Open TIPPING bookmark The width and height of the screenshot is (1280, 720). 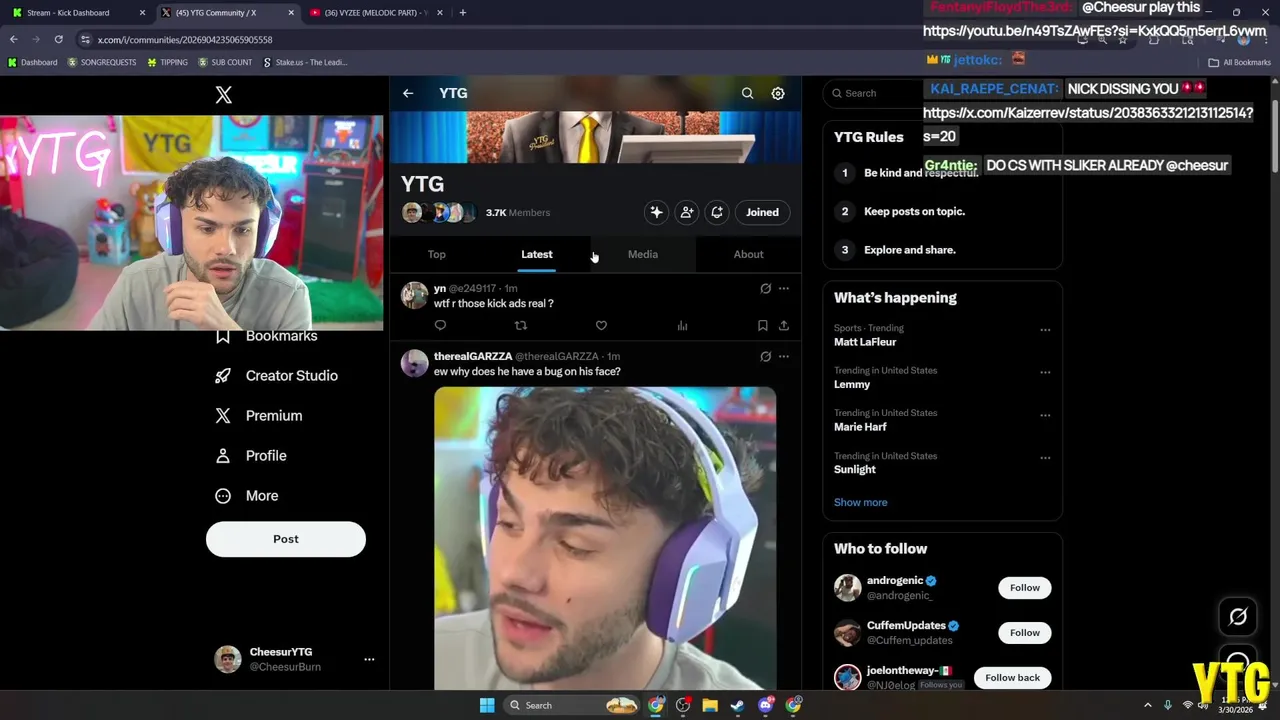click(x=167, y=62)
